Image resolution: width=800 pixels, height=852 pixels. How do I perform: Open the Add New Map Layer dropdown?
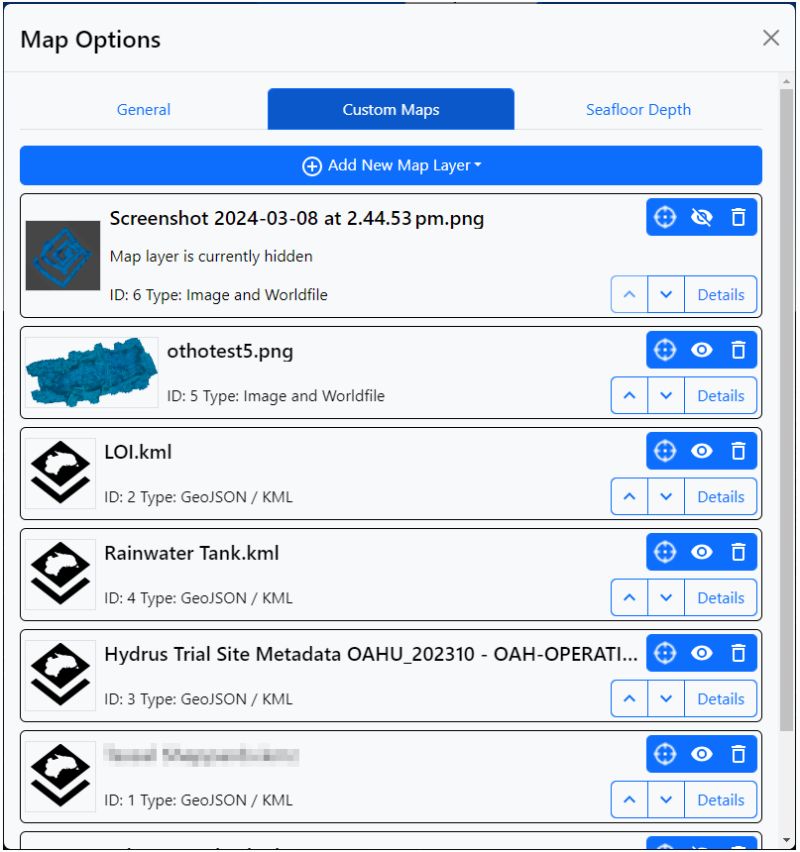389,164
